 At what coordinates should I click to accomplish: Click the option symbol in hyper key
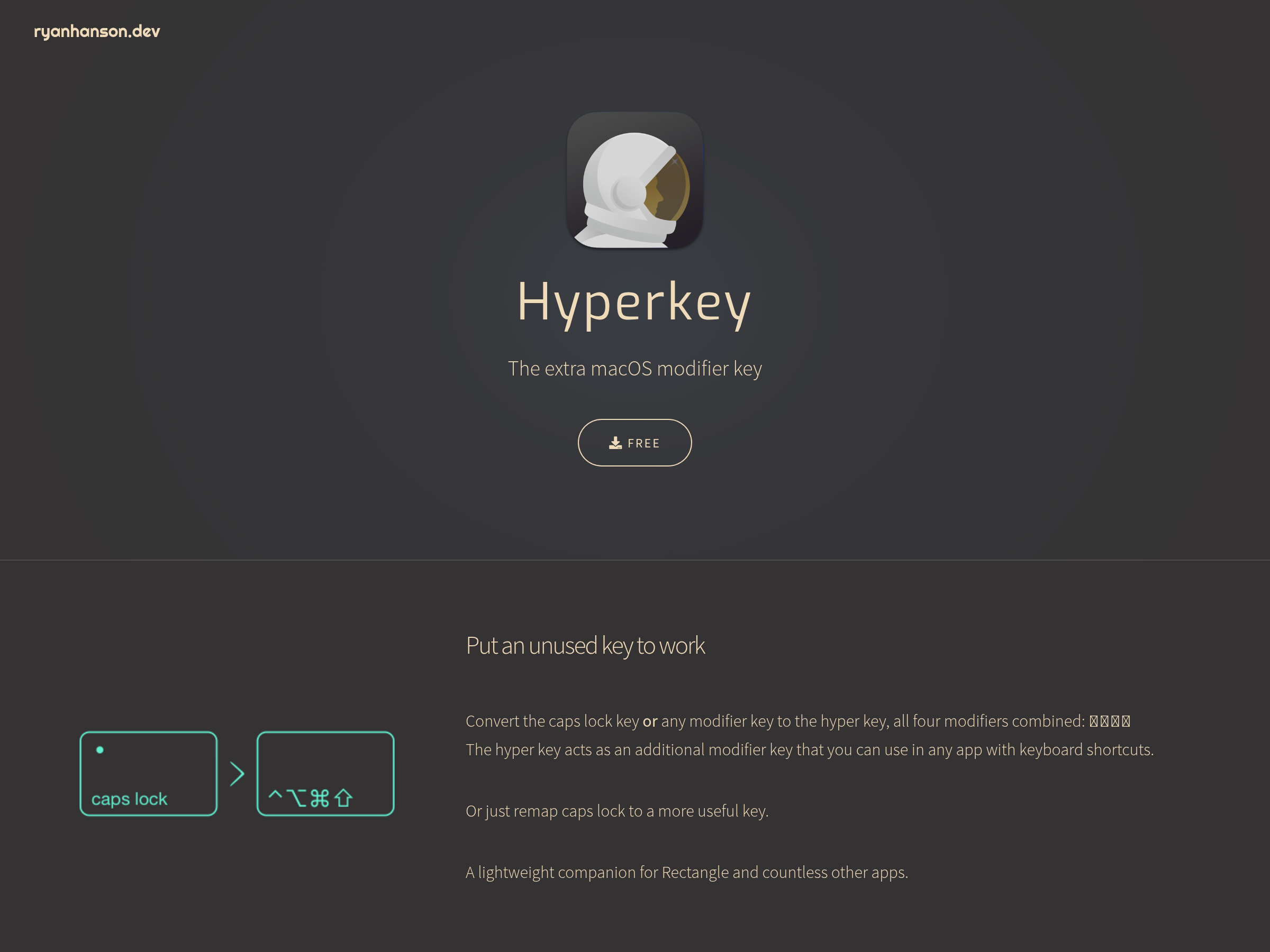click(x=296, y=798)
